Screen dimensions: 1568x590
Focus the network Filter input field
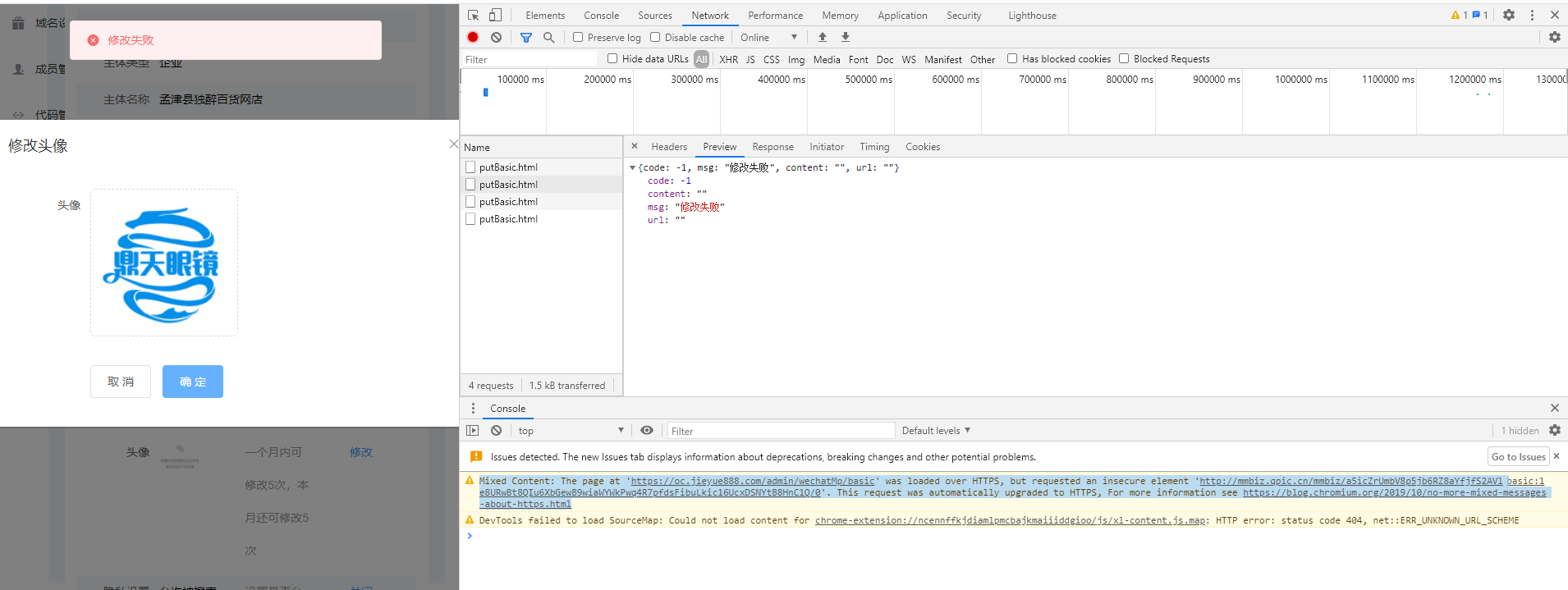(x=530, y=59)
